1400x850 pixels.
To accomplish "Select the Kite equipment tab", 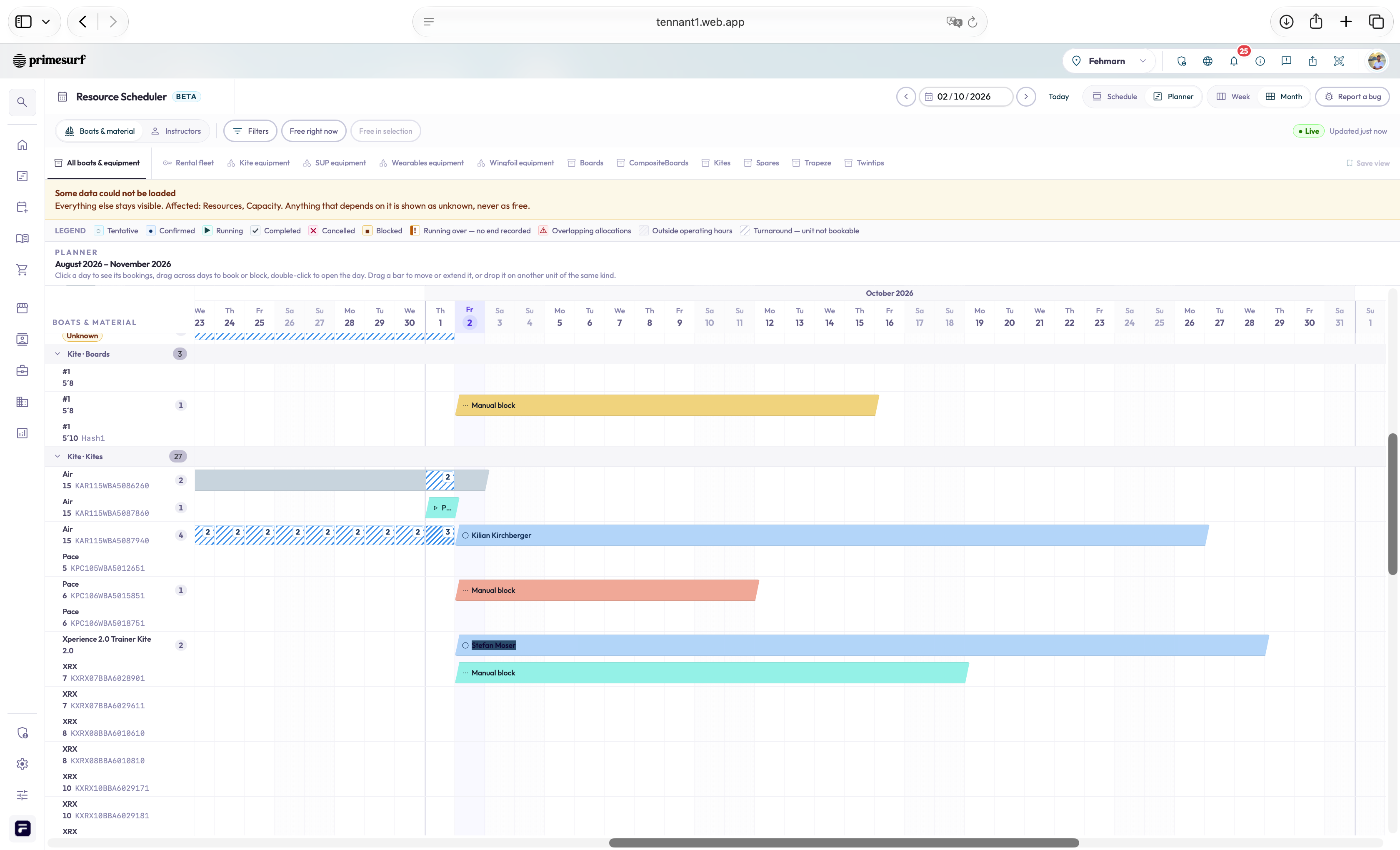I will pyautogui.click(x=258, y=163).
